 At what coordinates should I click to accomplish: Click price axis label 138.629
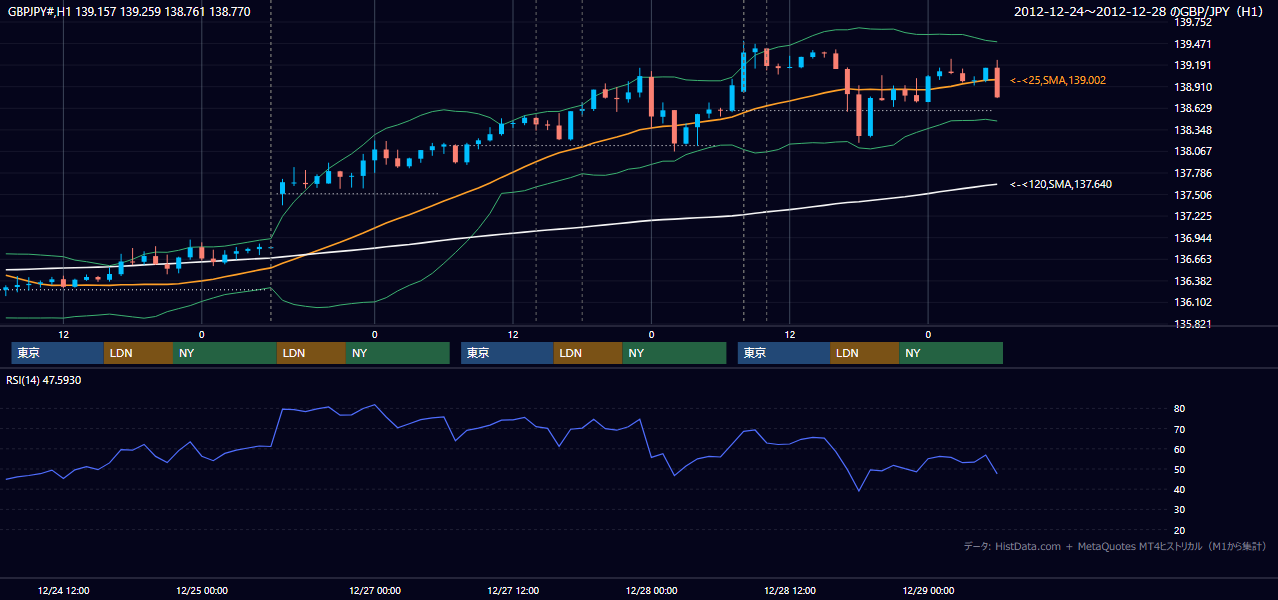point(1193,108)
